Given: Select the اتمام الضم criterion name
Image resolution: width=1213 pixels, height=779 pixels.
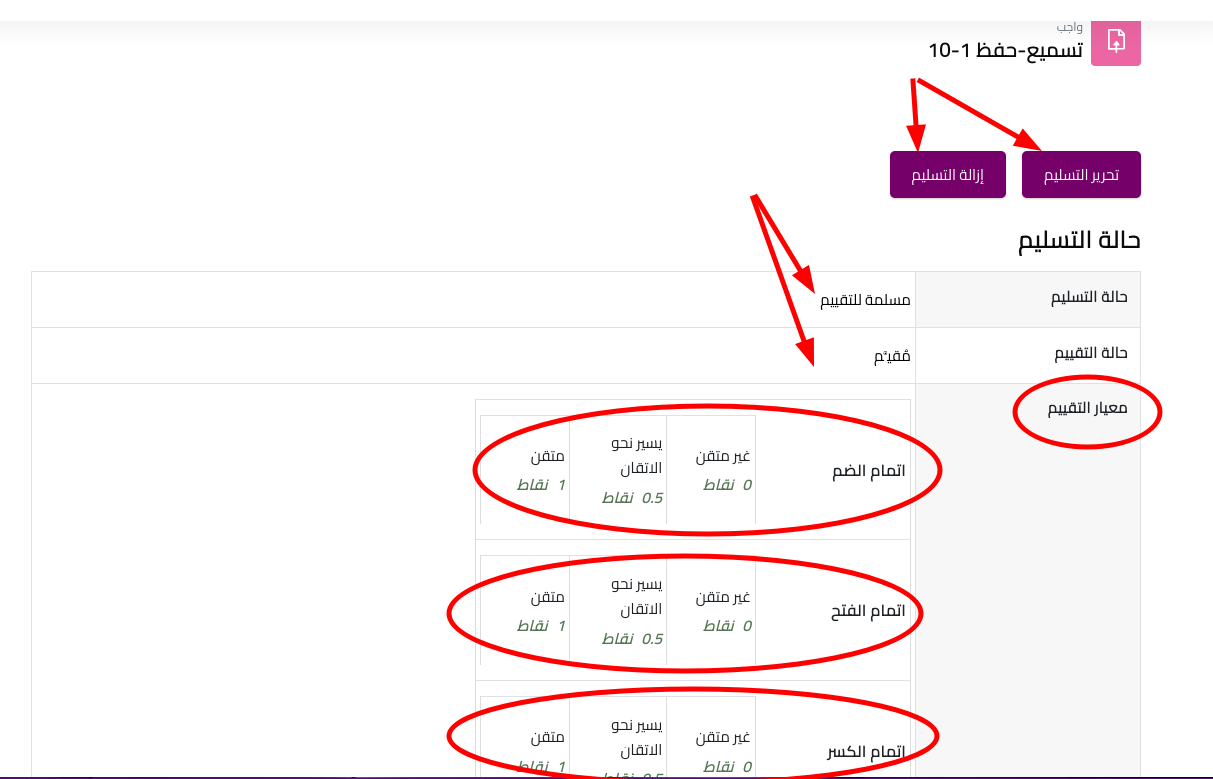Looking at the screenshot, I should tap(868, 470).
